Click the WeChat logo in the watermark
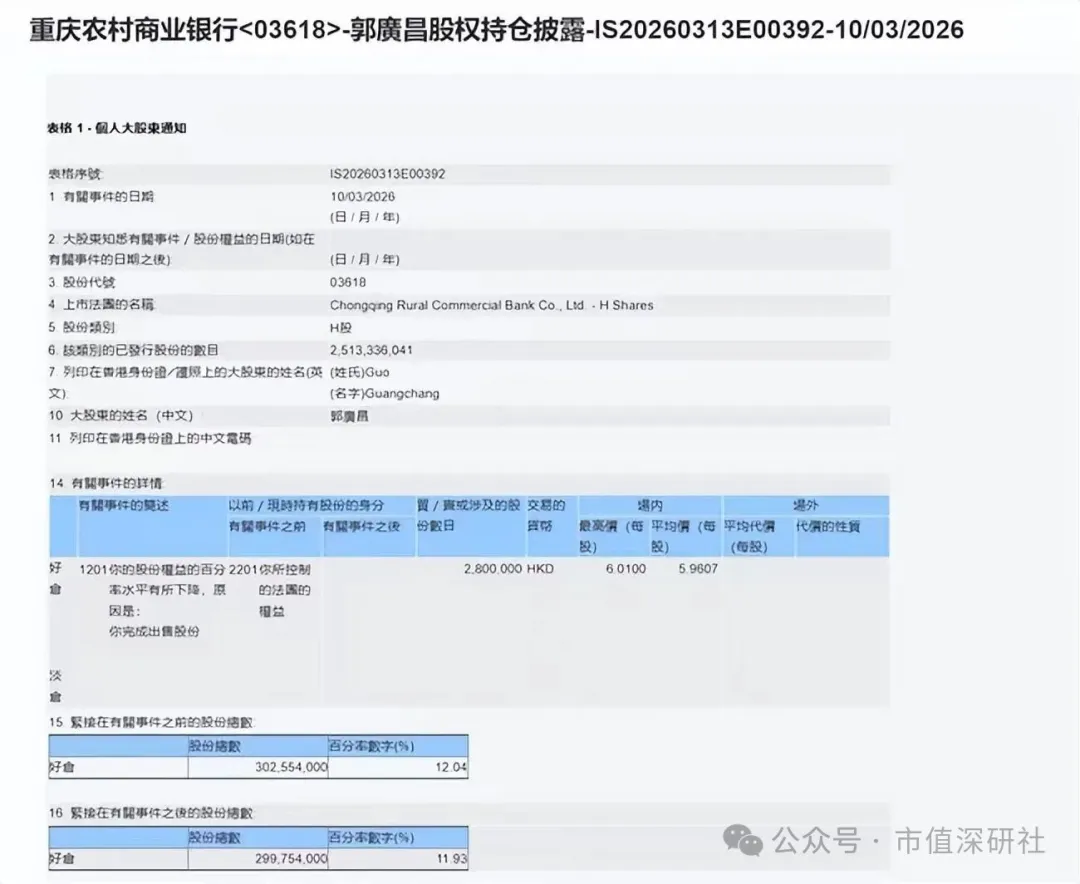 tap(743, 841)
